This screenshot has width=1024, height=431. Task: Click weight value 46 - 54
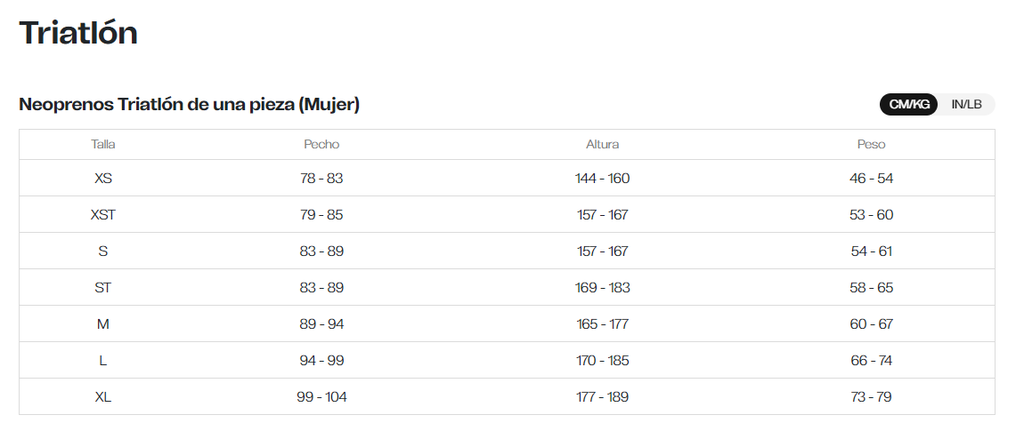click(x=871, y=178)
